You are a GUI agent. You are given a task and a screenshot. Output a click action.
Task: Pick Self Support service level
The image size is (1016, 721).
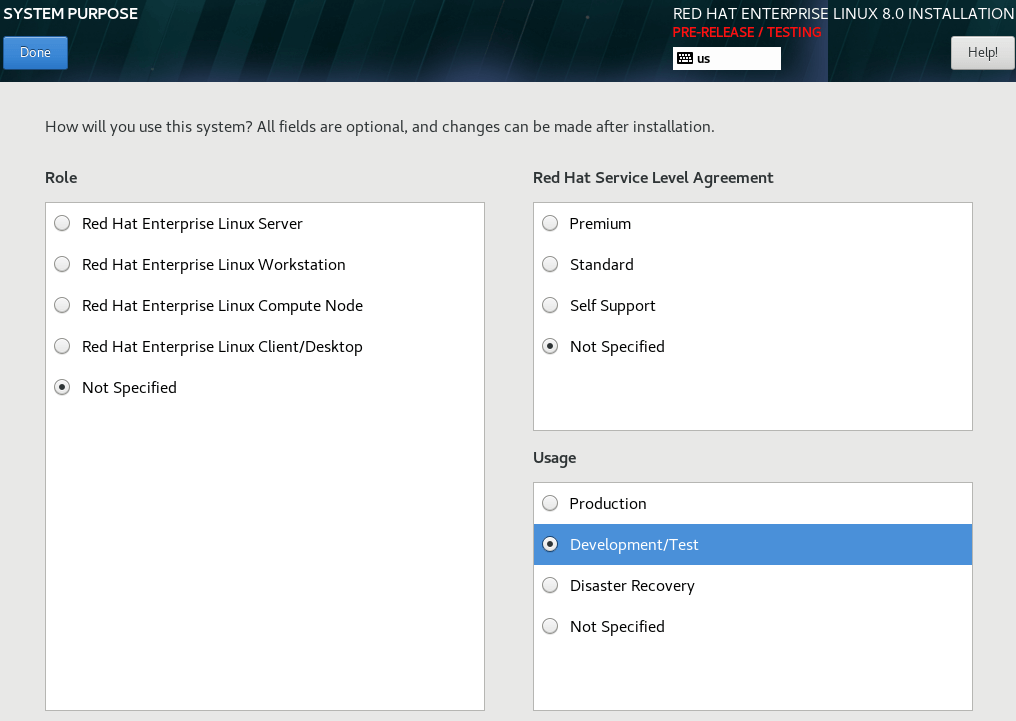pyautogui.click(x=550, y=306)
